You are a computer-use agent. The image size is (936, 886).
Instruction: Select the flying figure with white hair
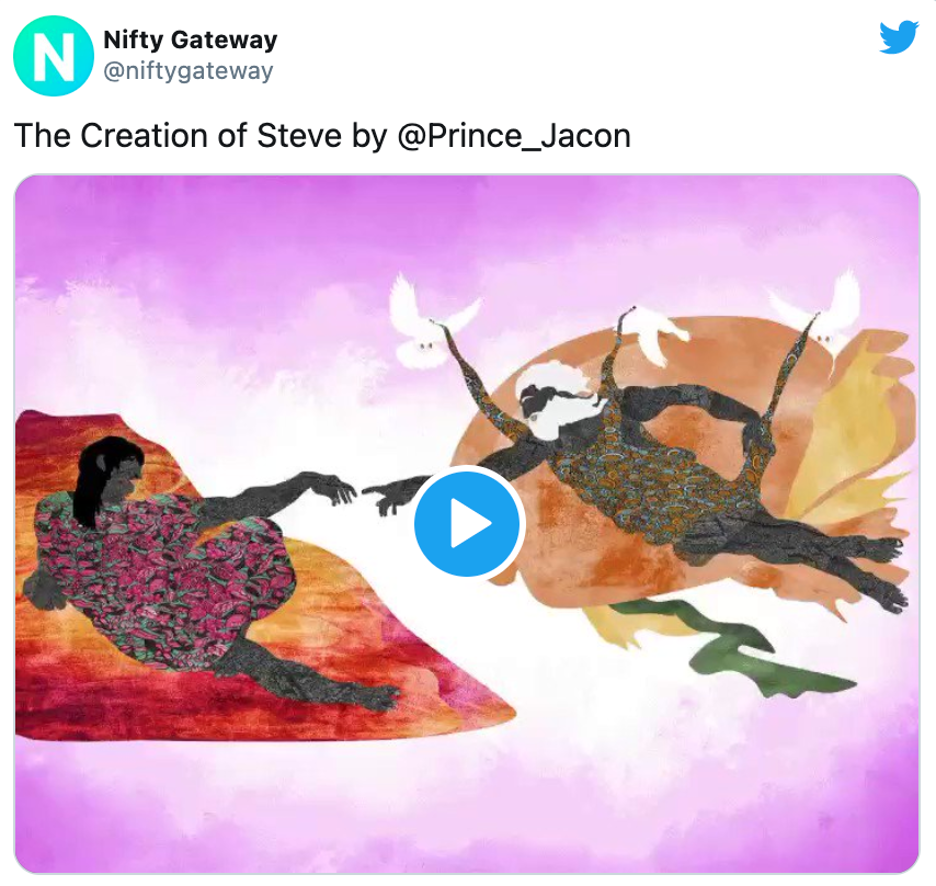coord(686,472)
